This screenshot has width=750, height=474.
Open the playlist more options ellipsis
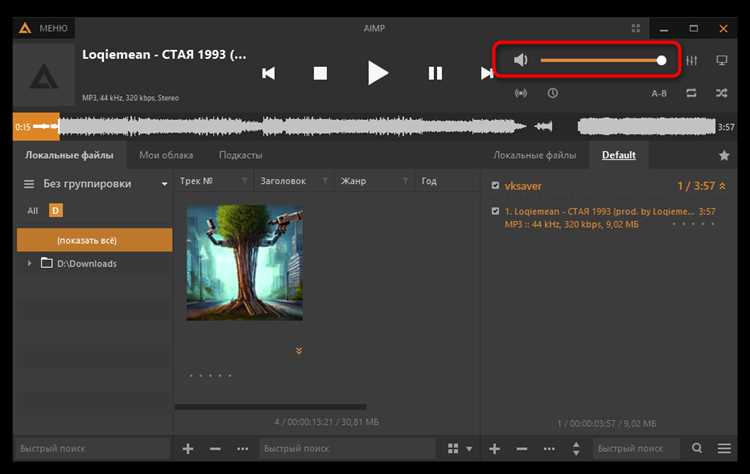pyautogui.click(x=549, y=449)
